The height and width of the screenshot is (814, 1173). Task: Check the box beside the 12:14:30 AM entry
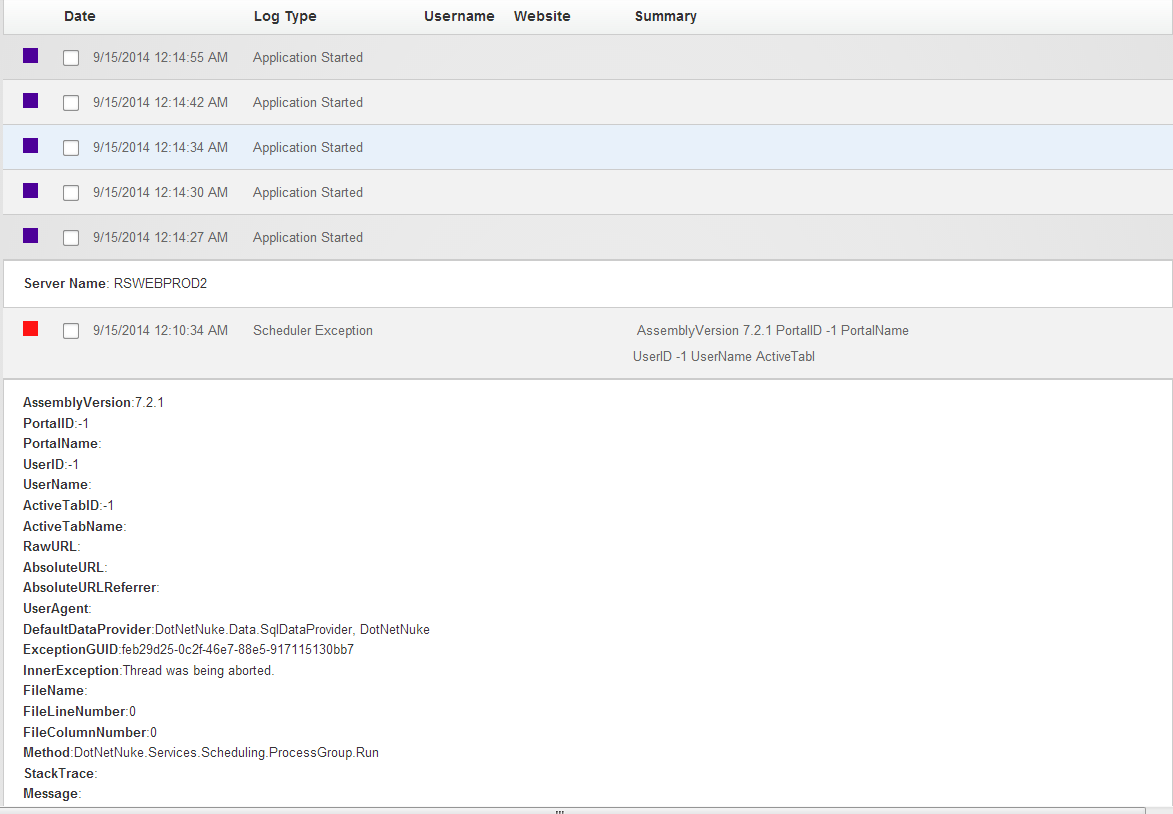click(71, 192)
